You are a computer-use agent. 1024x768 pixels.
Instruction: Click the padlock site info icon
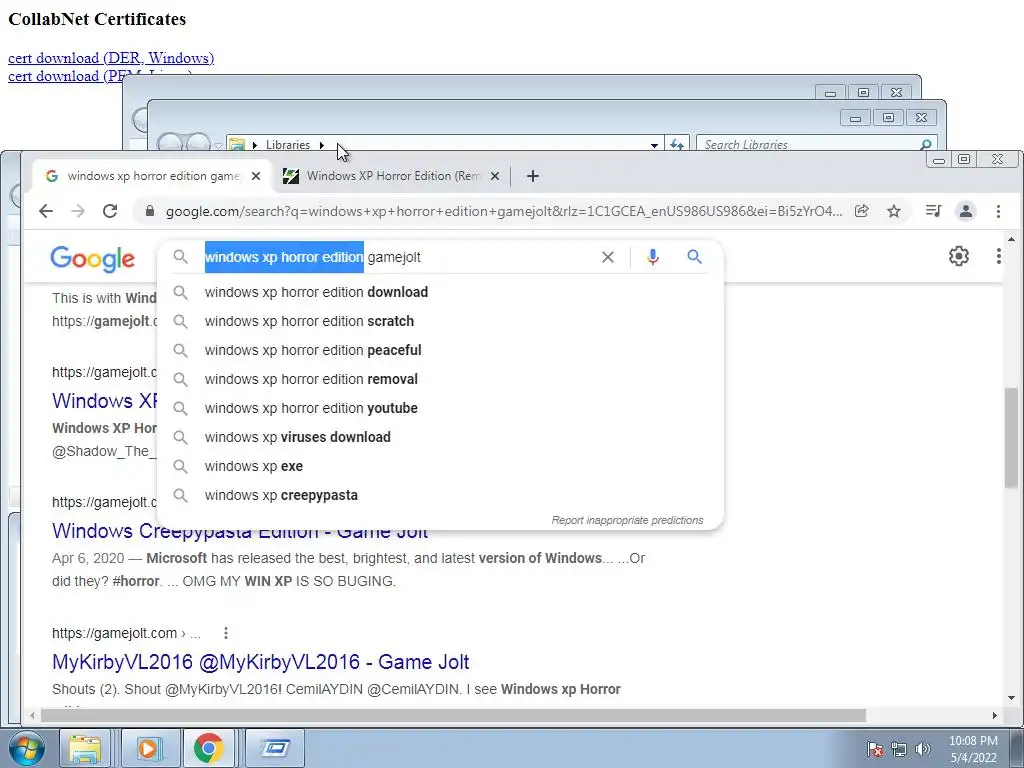[x=150, y=211]
